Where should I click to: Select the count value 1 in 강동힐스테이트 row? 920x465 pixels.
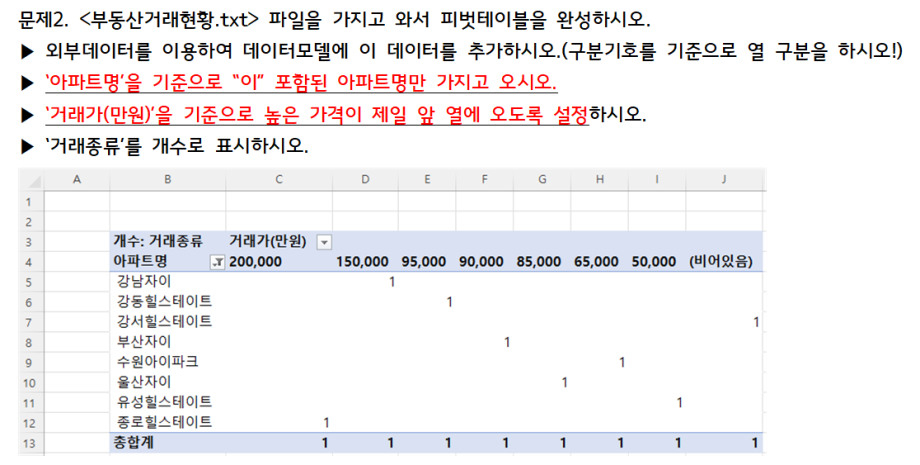click(x=449, y=302)
